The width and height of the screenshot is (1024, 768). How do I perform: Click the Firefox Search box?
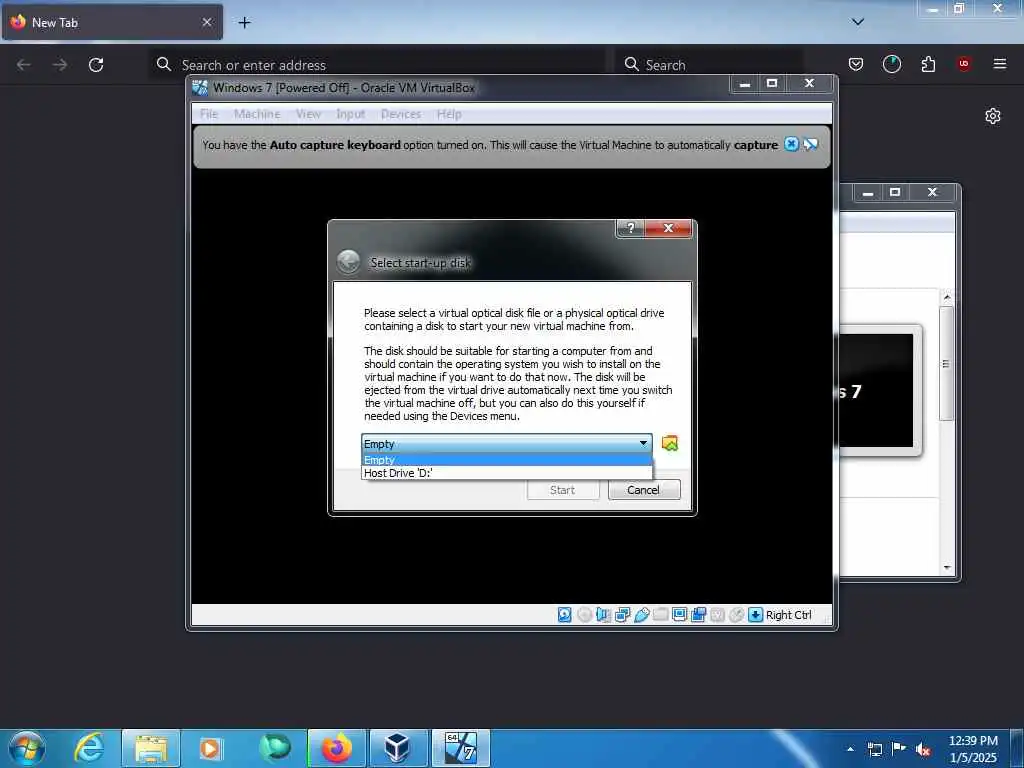point(709,65)
